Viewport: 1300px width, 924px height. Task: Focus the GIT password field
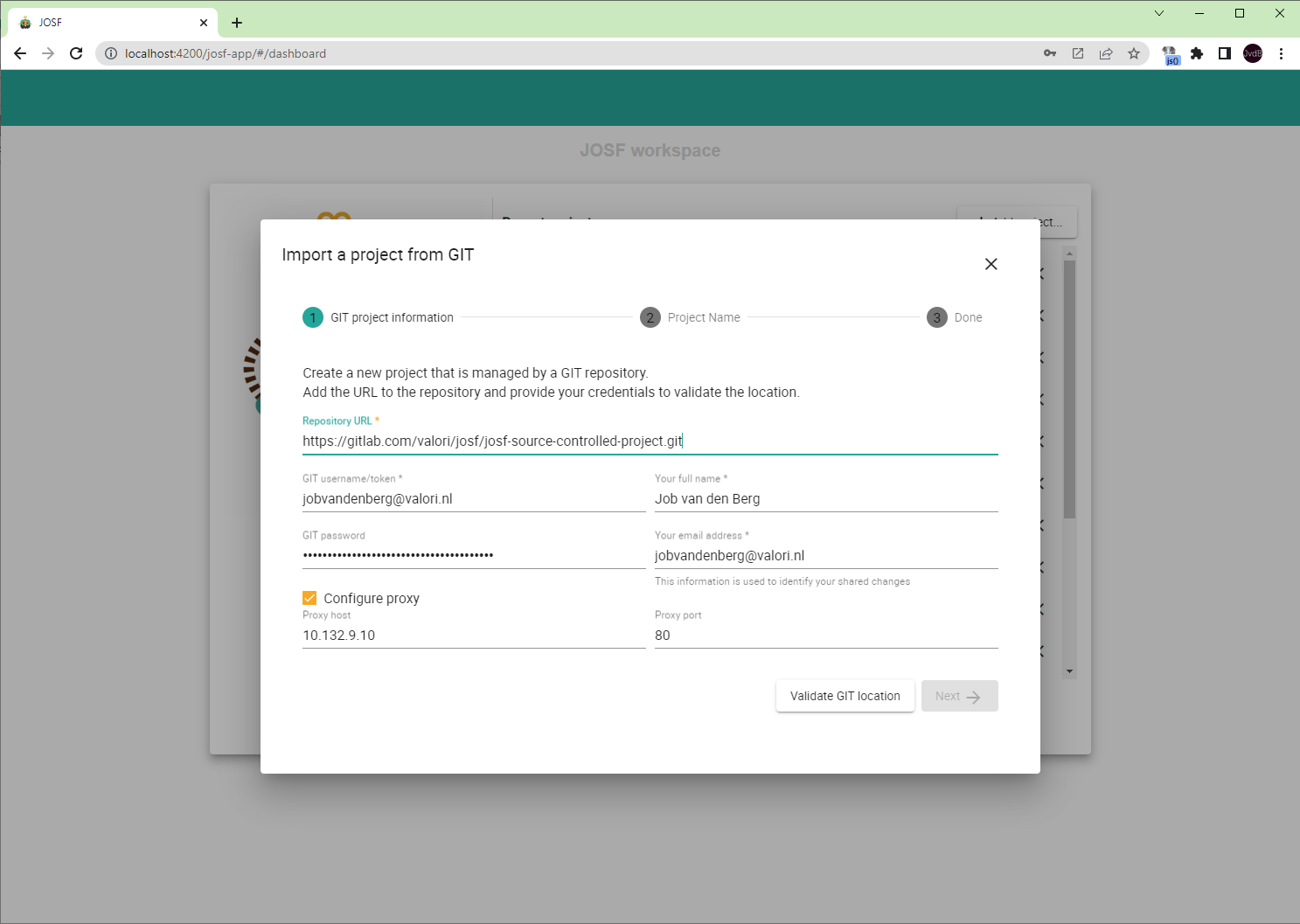coord(473,555)
